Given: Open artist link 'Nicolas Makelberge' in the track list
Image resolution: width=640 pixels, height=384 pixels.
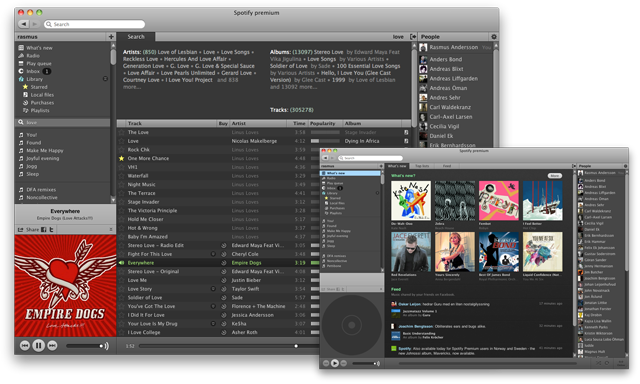Looking at the screenshot, I should tap(254, 141).
